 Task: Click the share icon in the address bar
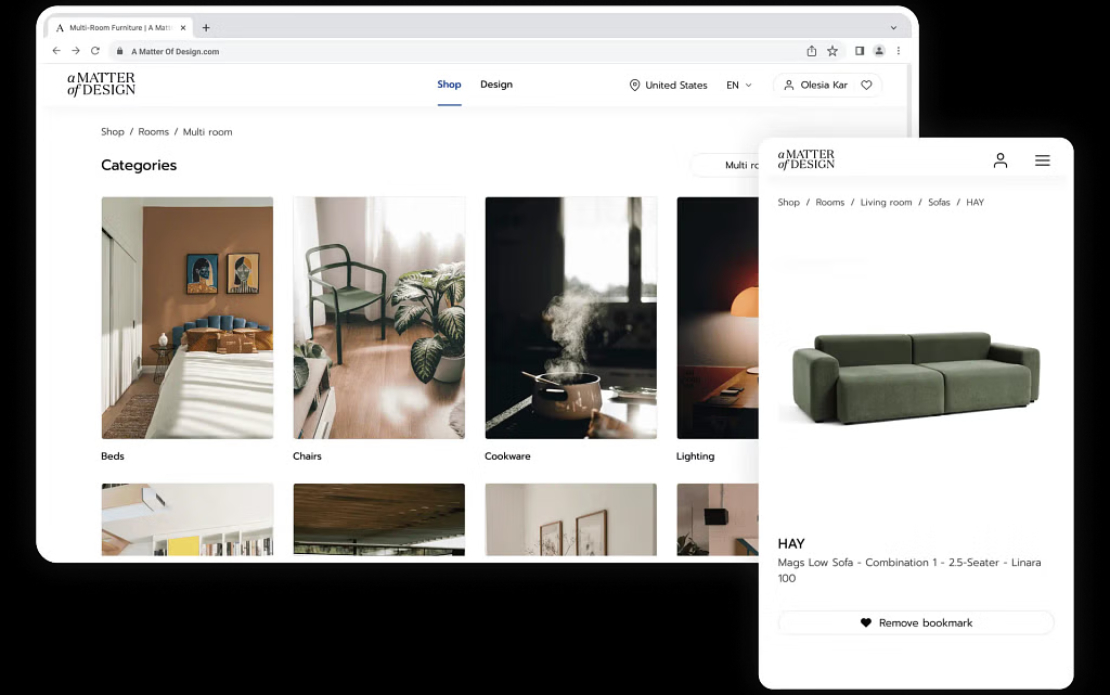click(811, 51)
